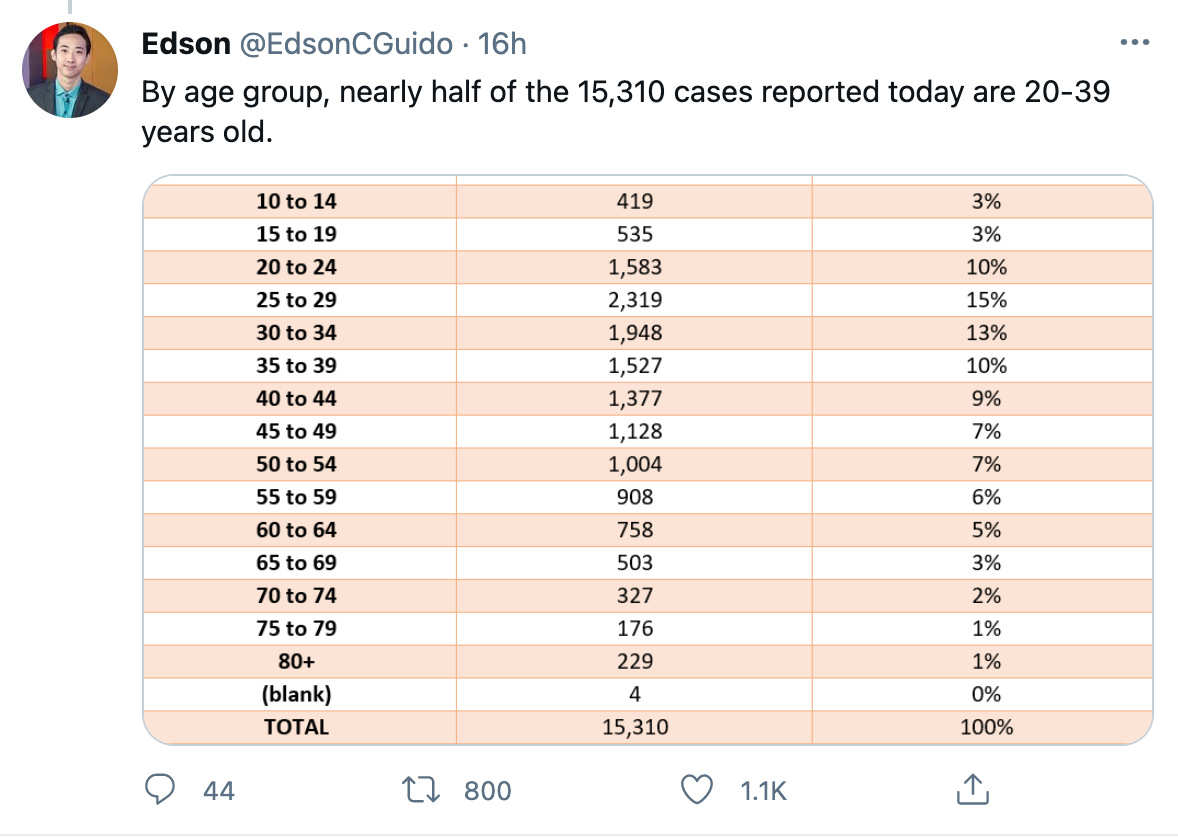Click the display name Edson
Viewport: 1178px width, 838px height.
(x=186, y=44)
